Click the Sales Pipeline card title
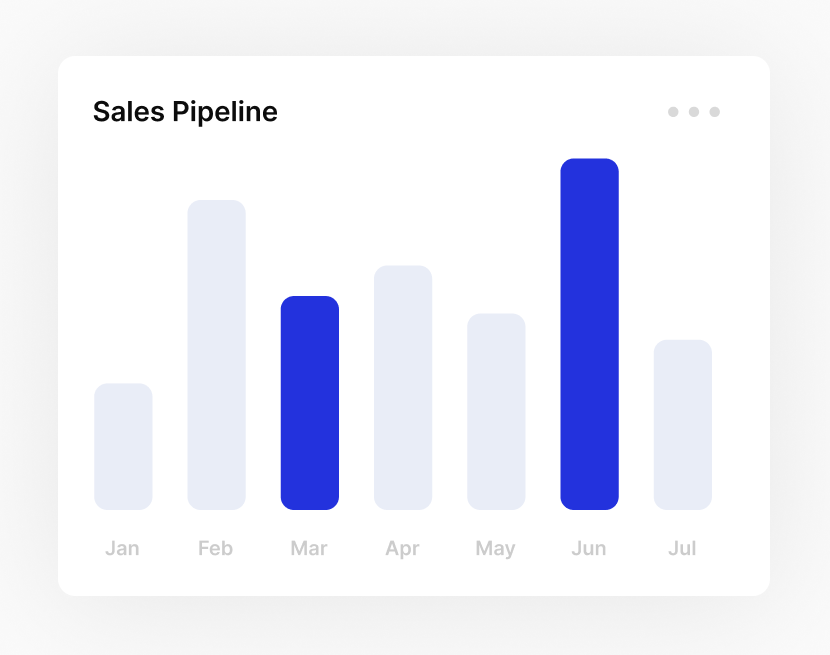Viewport: 830px width, 655px height. point(185,112)
